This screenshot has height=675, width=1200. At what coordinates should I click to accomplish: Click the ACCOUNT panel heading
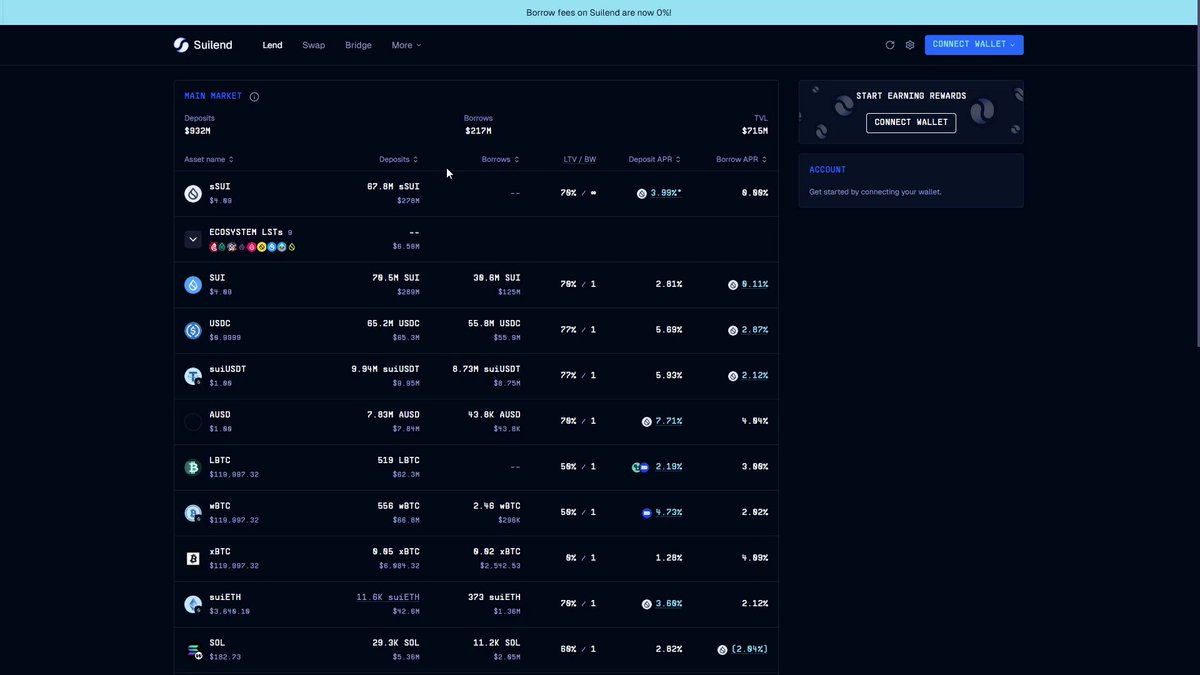click(827, 170)
